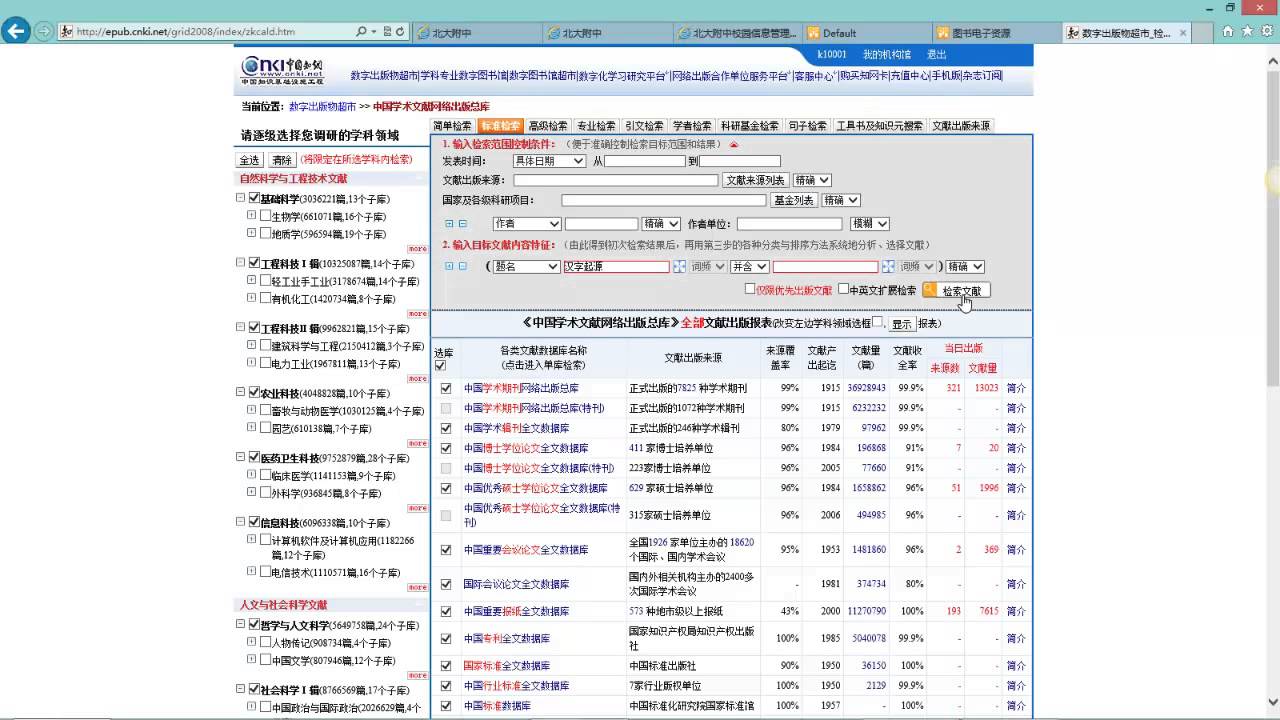
Task: Switch to the 高级检索 tab
Action: tap(548, 126)
